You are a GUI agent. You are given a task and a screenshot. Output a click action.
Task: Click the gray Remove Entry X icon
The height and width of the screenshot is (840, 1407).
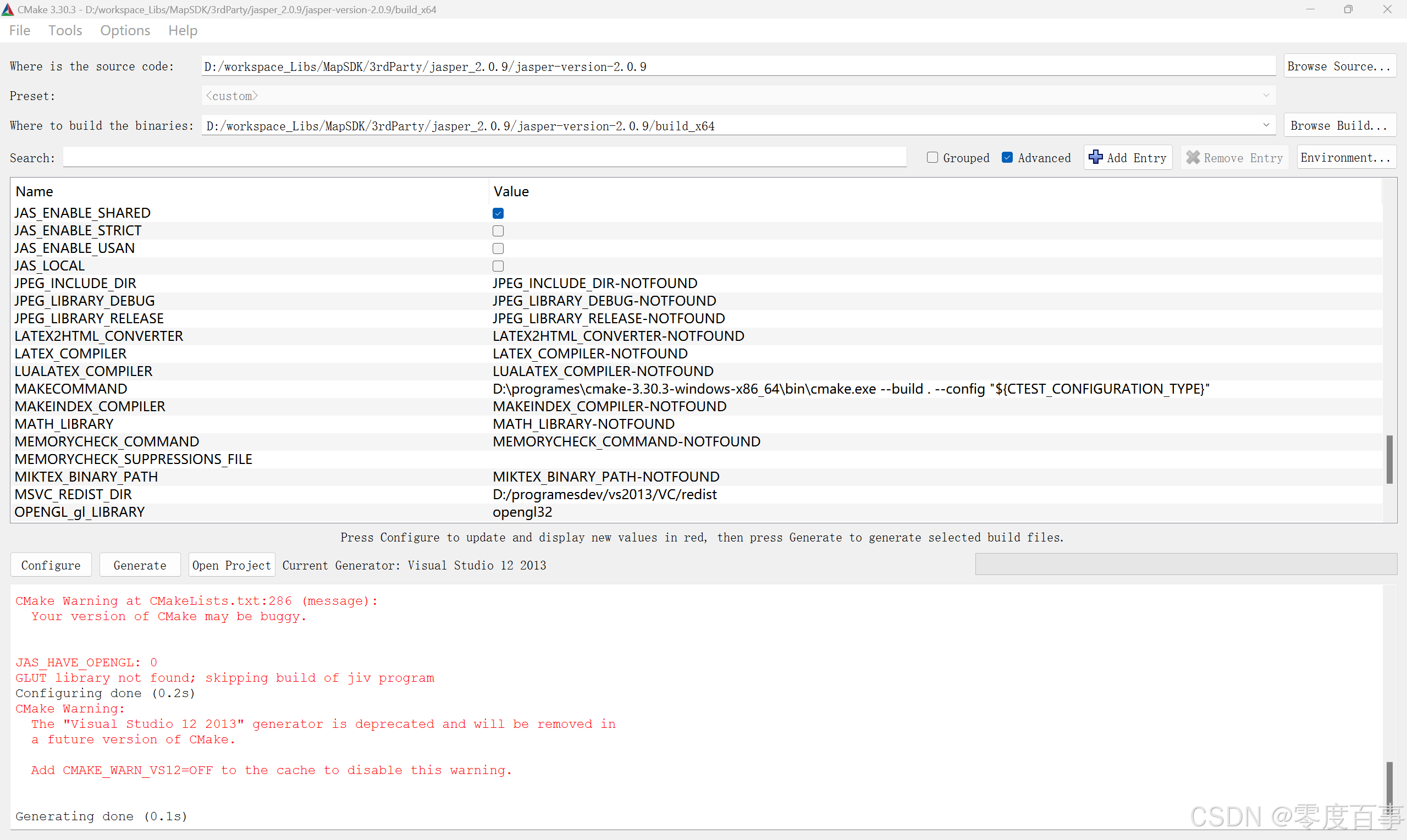[x=1193, y=157]
